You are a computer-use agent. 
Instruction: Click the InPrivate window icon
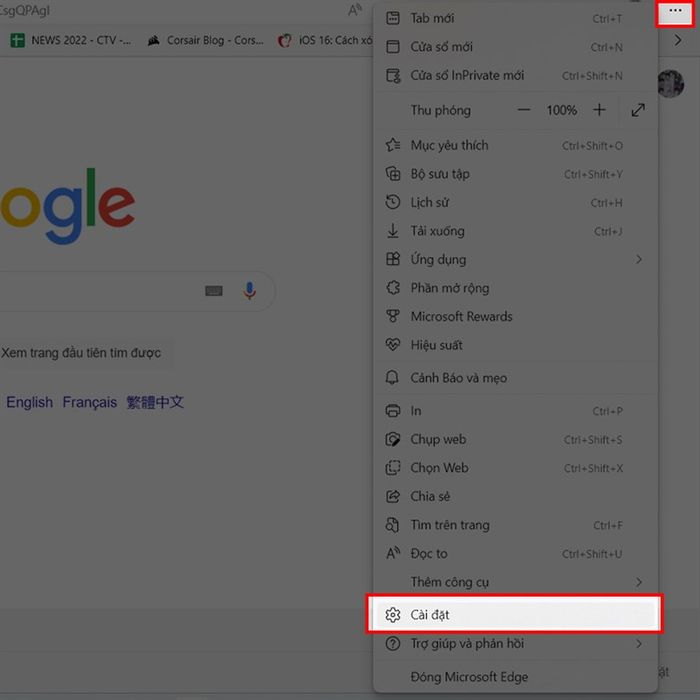coord(393,75)
